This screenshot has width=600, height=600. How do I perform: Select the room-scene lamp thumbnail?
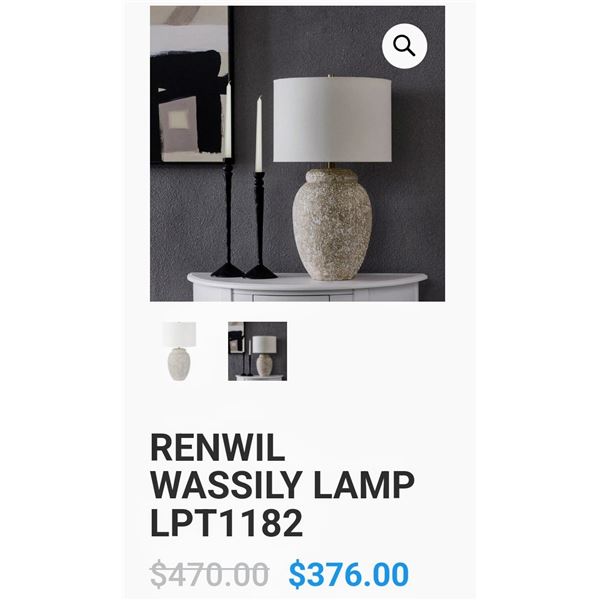click(x=258, y=351)
